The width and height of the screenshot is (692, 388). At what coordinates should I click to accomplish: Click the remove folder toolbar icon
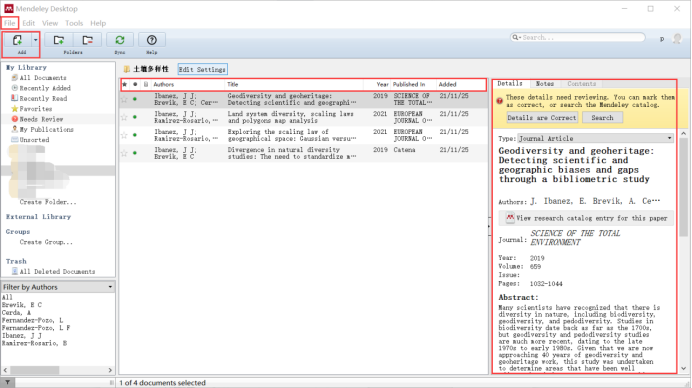[x=87, y=40]
